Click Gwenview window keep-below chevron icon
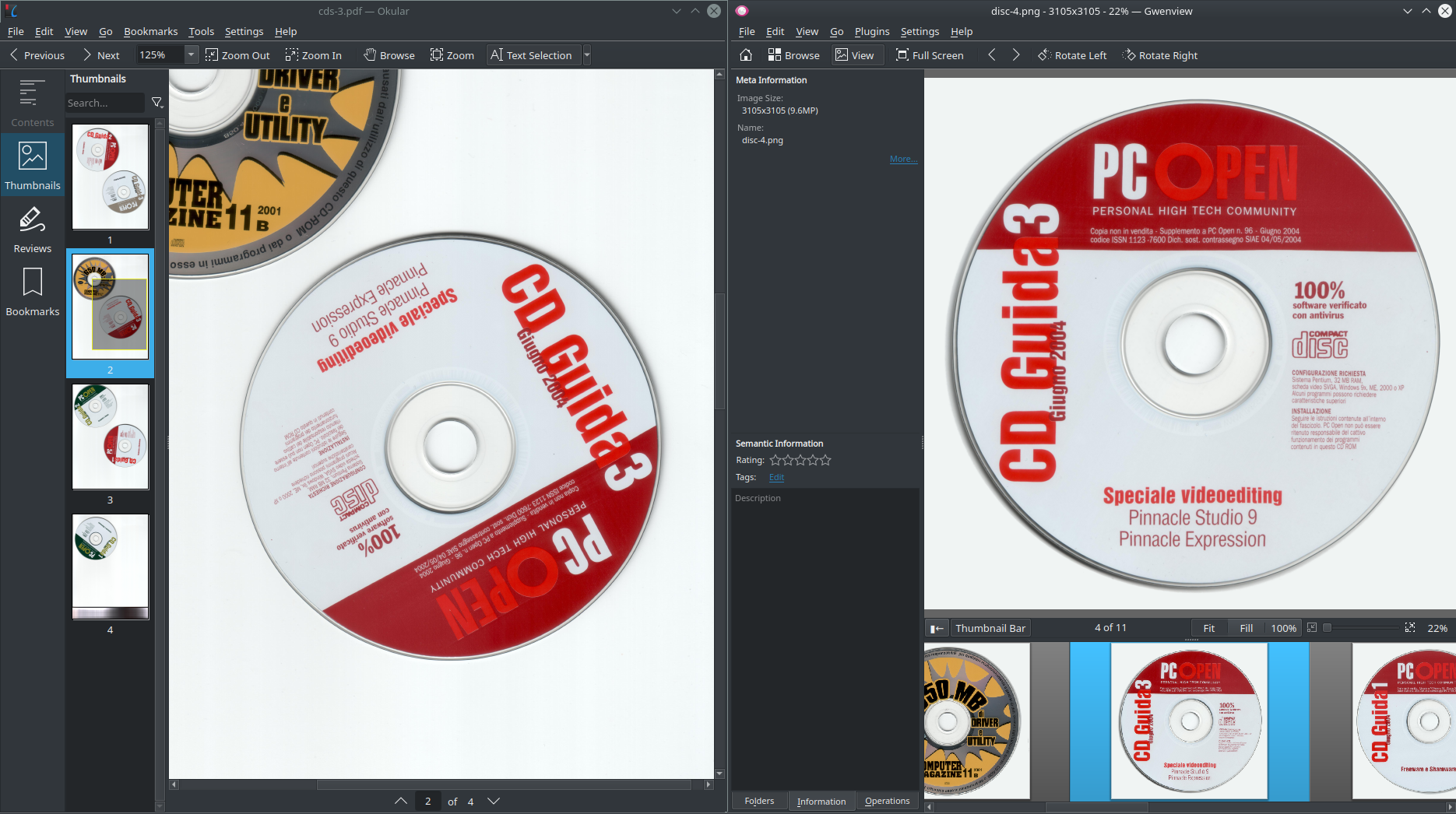The width and height of the screenshot is (1456, 814). [x=1407, y=11]
